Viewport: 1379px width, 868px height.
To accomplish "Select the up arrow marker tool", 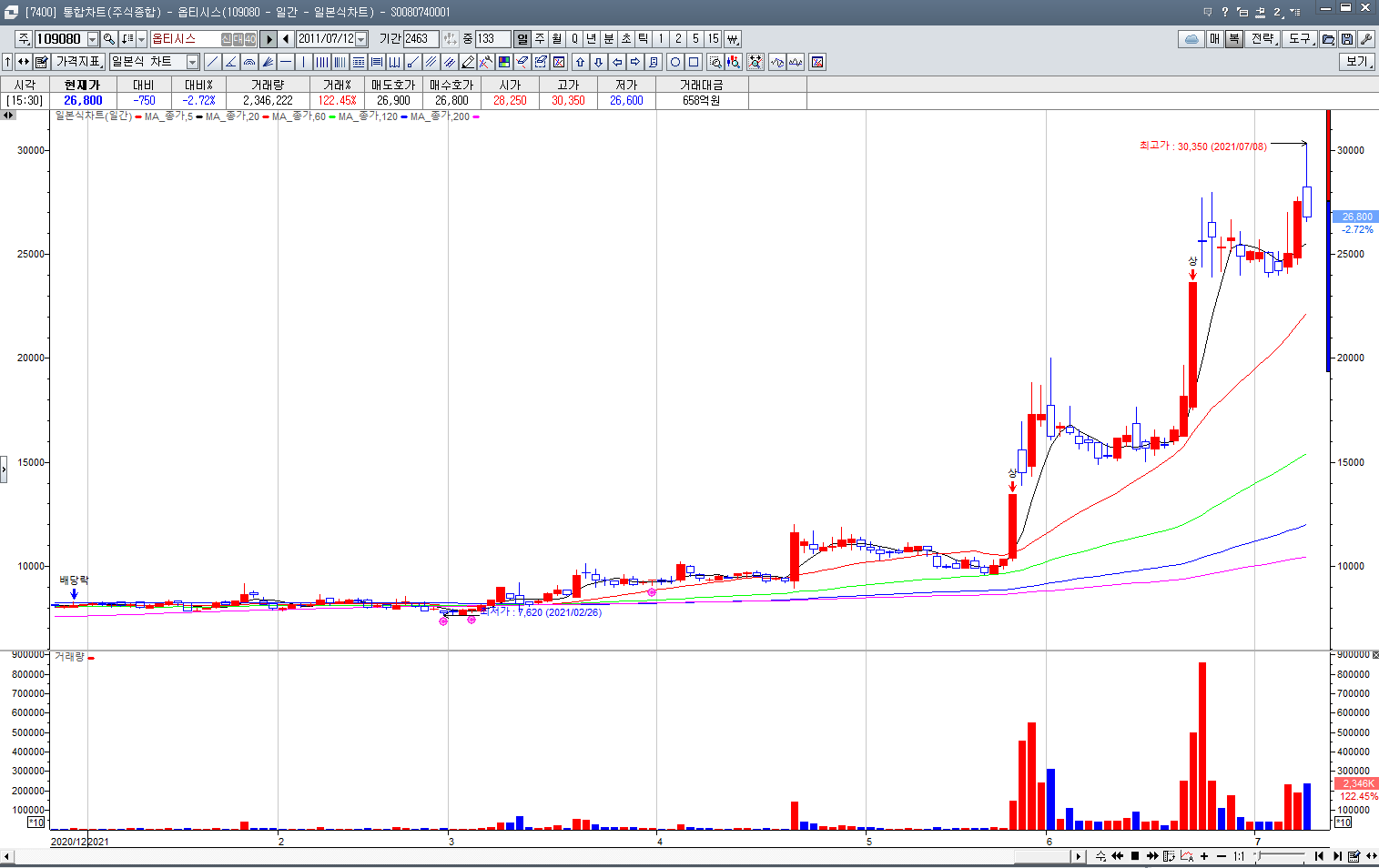I will [x=581, y=62].
